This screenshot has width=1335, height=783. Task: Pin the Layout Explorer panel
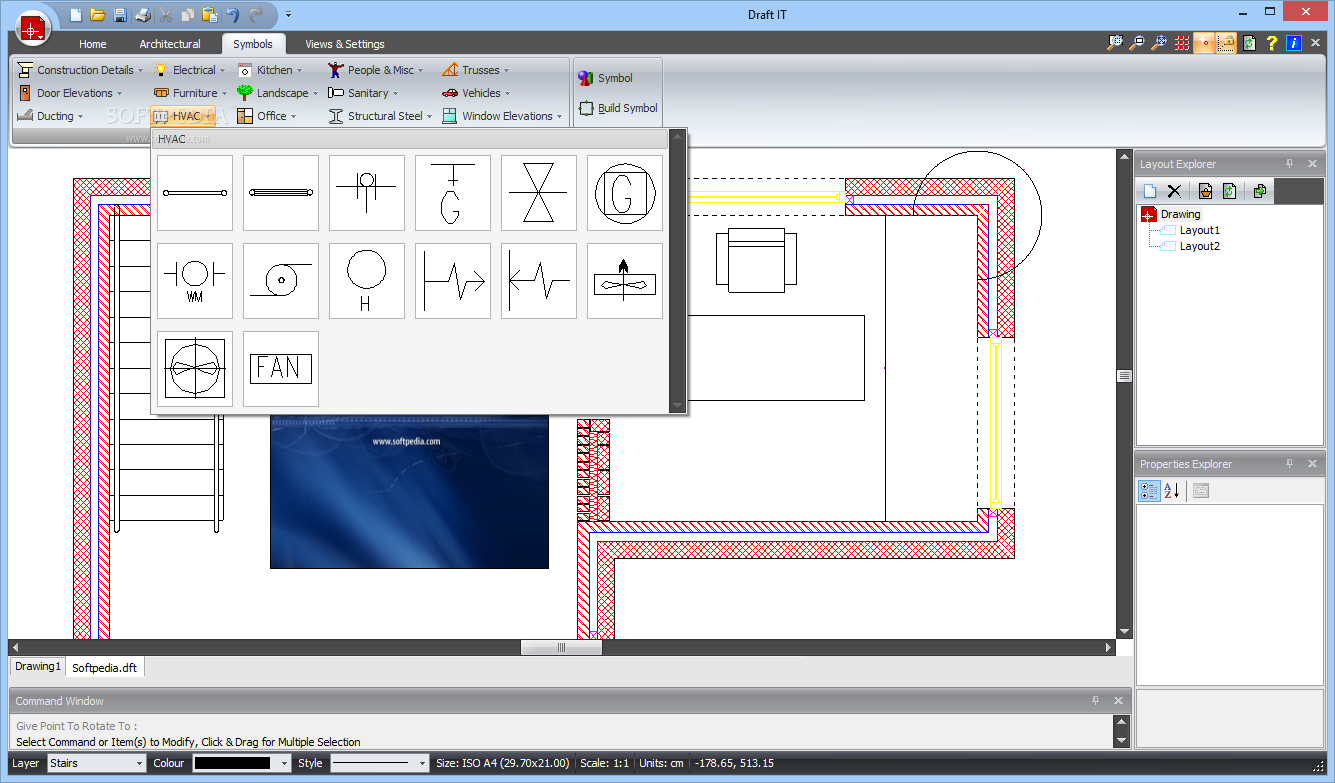pyautogui.click(x=1290, y=164)
